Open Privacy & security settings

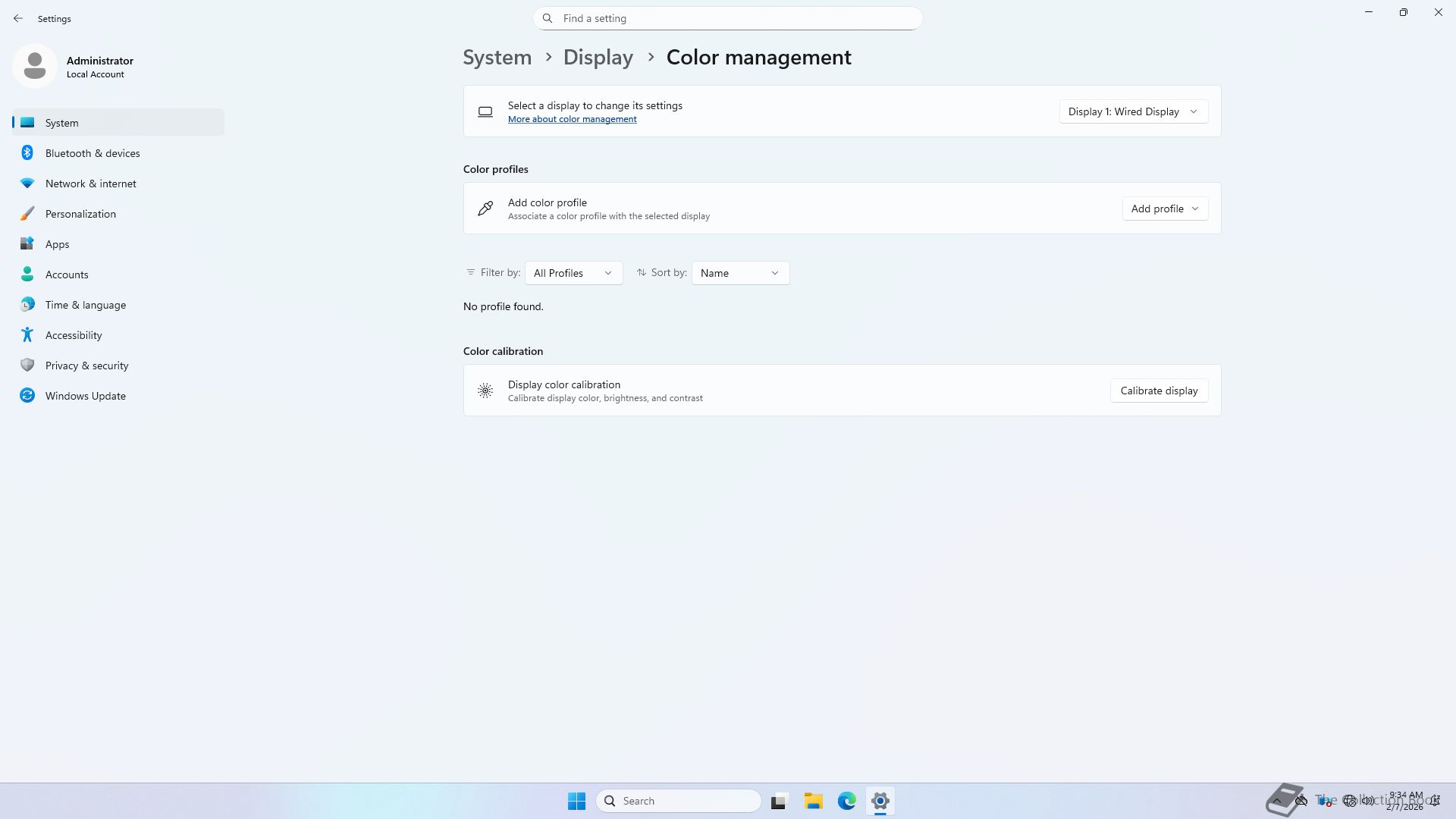(x=86, y=366)
